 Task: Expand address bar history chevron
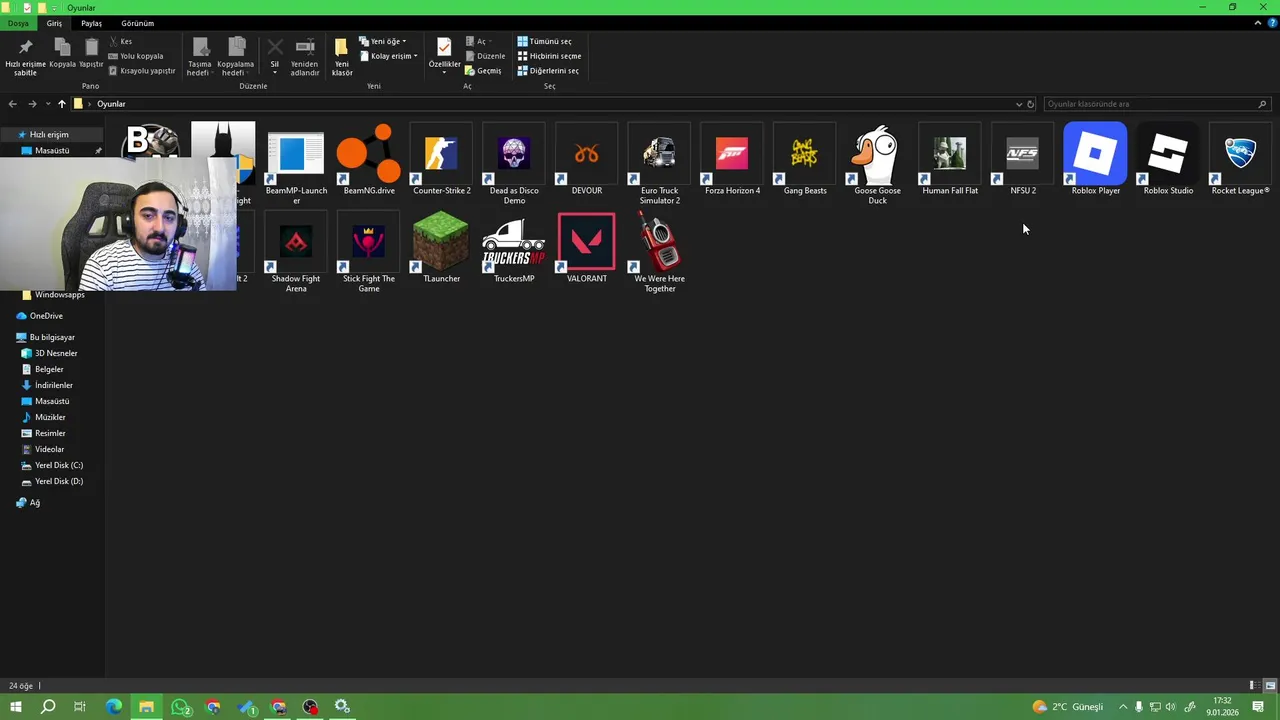click(1019, 104)
